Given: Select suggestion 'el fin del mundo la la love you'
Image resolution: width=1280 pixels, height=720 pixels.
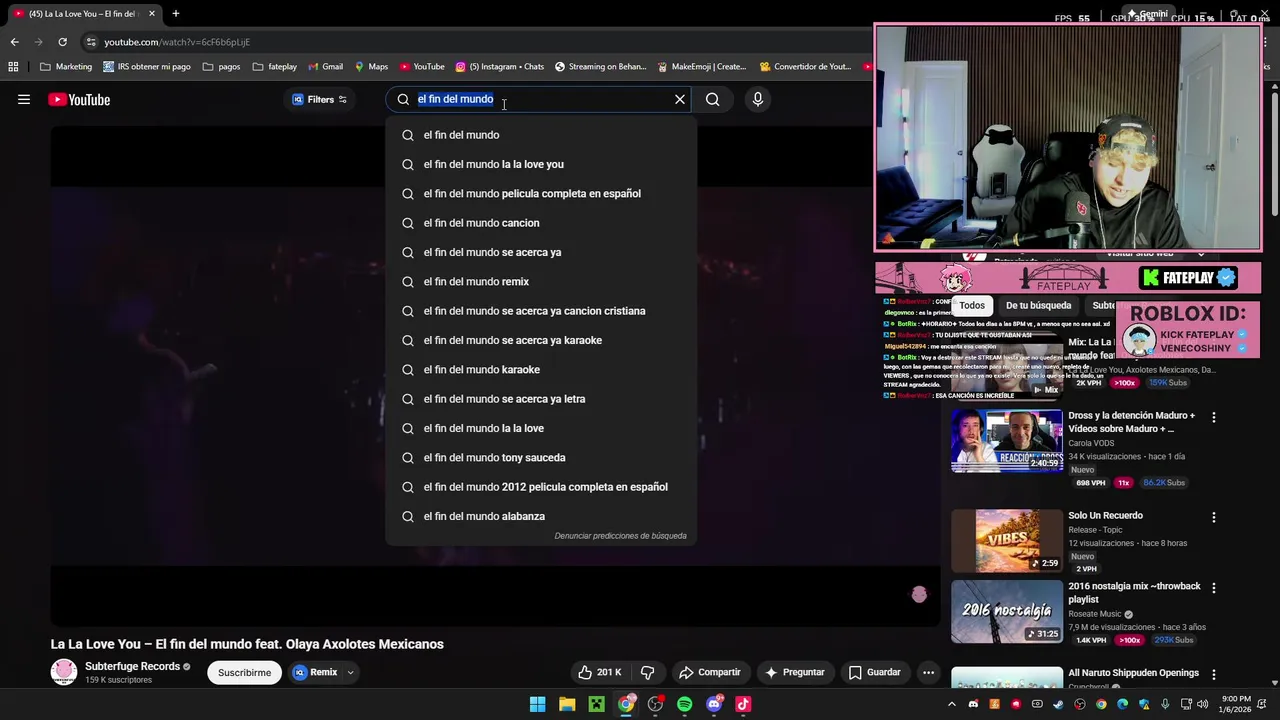Looking at the screenshot, I should click(x=541, y=164).
